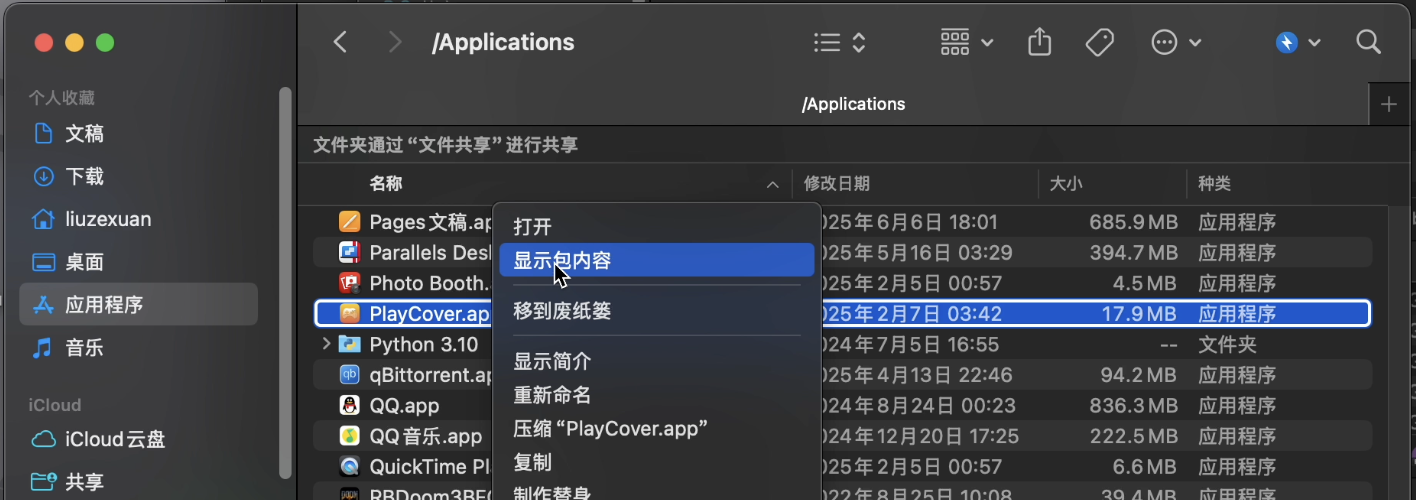Select the QuickTime Player app icon
This screenshot has height=500, width=1416.
click(349, 467)
